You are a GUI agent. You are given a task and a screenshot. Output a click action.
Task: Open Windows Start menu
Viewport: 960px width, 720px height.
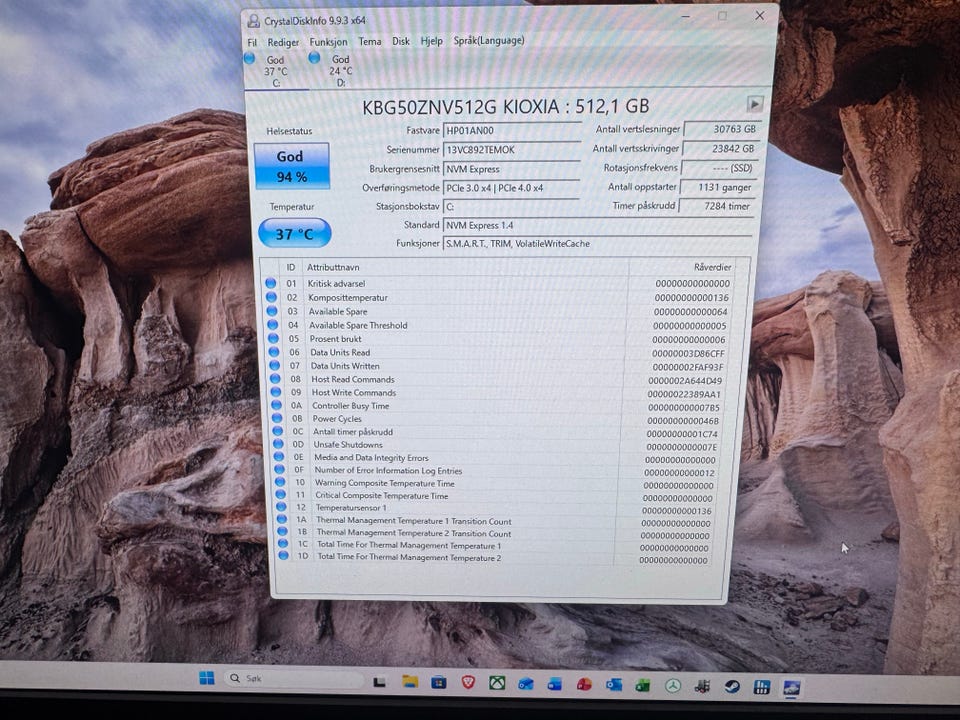point(207,678)
